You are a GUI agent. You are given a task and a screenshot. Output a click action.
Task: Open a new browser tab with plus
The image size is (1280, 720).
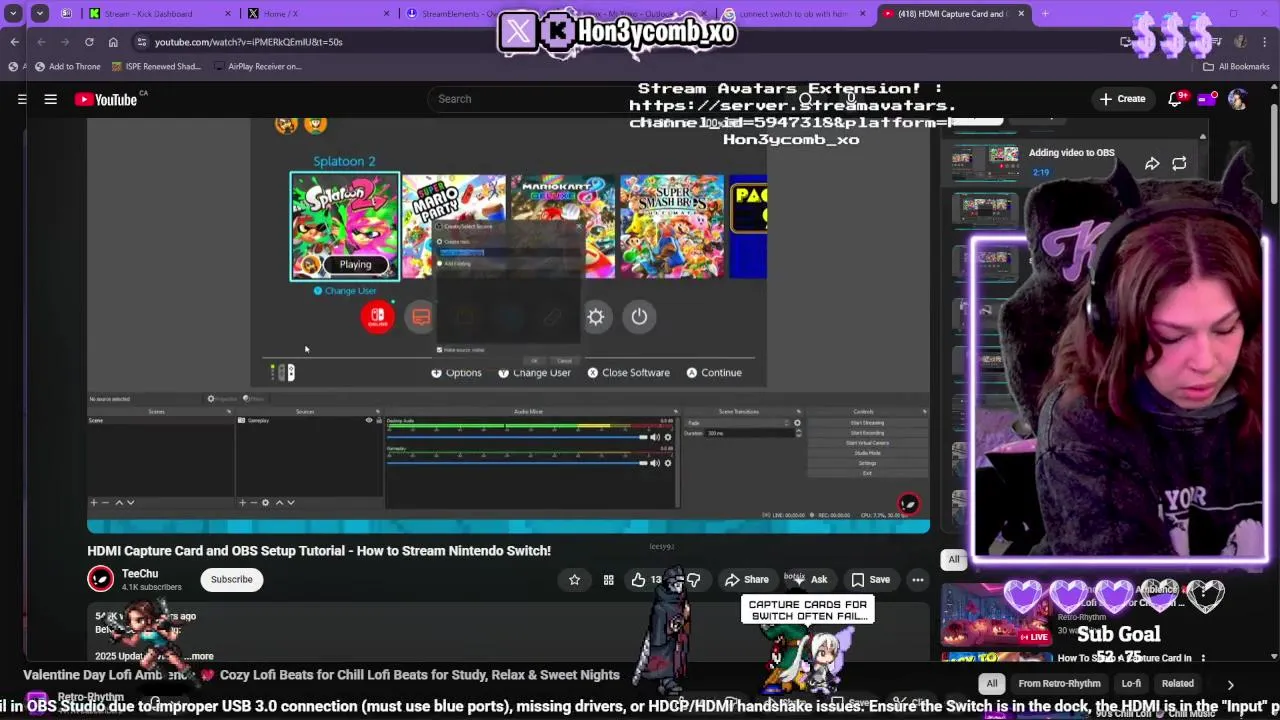coord(1045,14)
